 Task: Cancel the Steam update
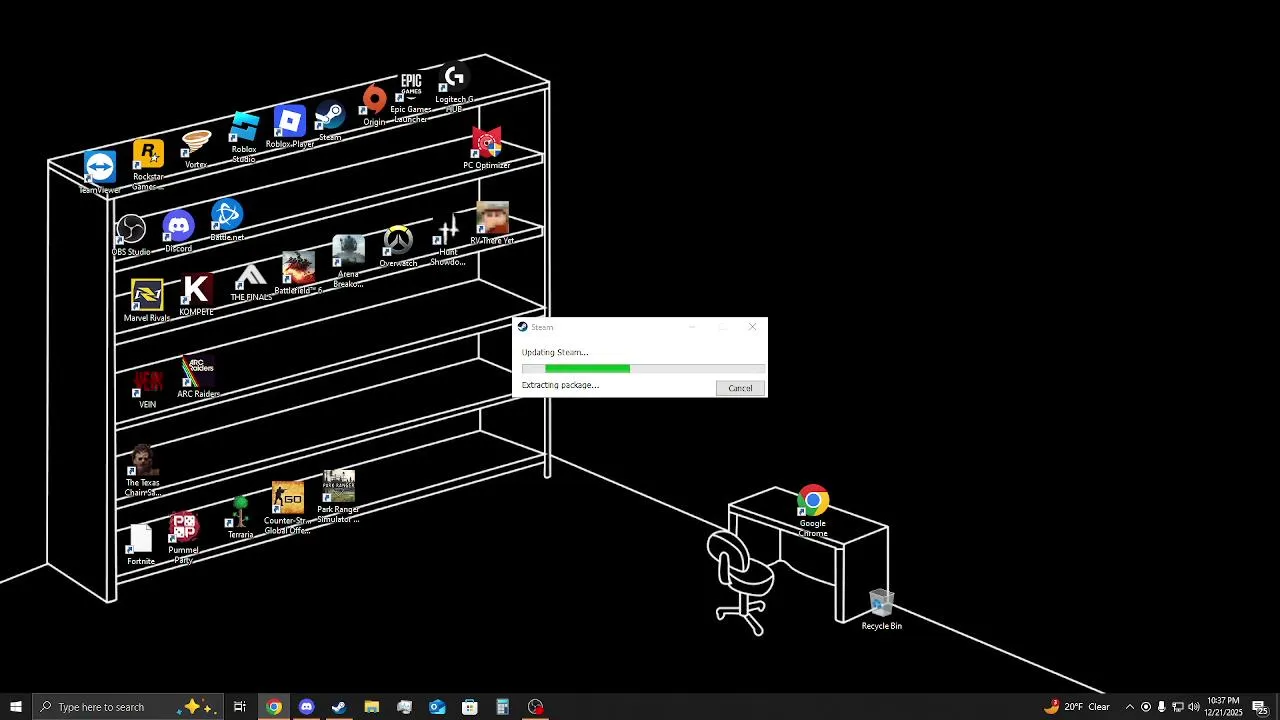(x=740, y=388)
